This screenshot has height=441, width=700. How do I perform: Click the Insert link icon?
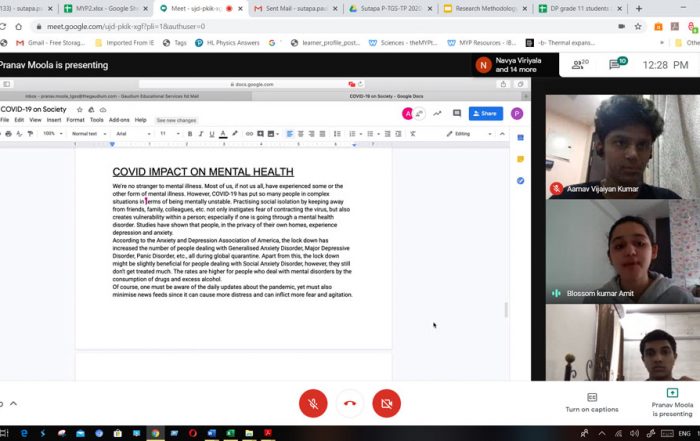point(249,133)
